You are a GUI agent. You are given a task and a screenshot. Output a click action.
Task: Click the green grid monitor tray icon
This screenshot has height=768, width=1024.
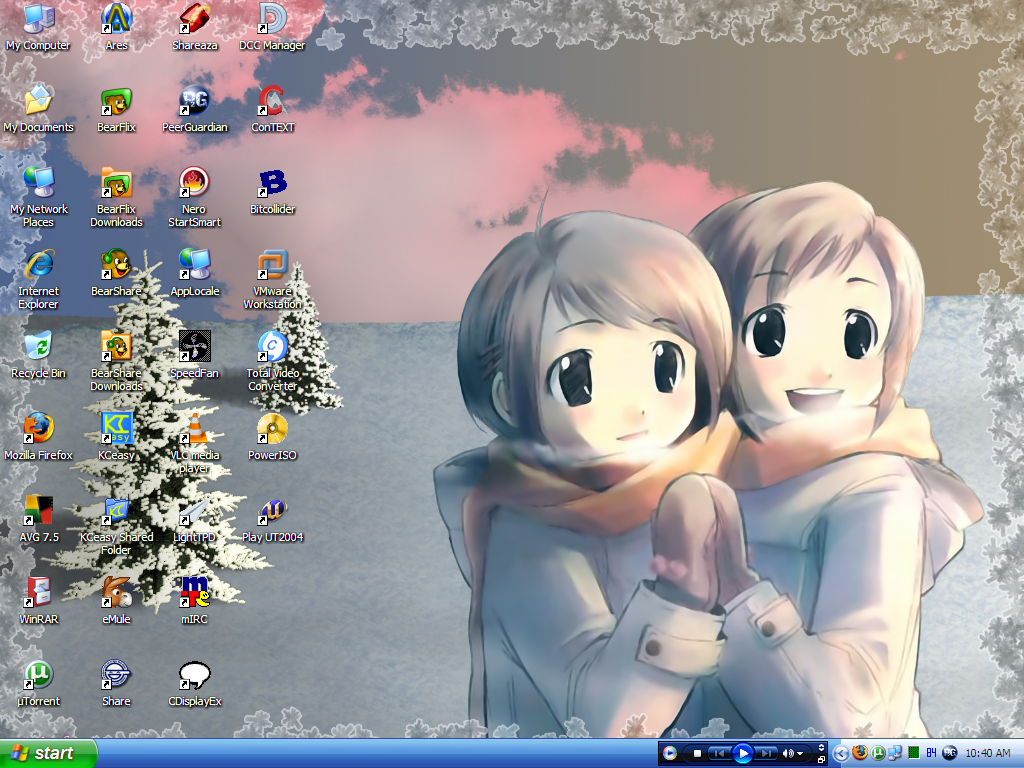[x=914, y=754]
